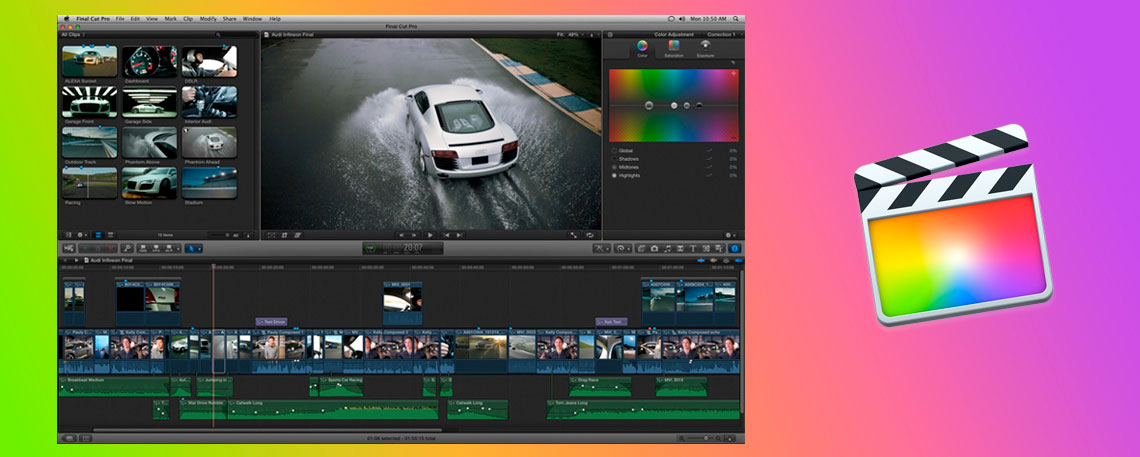The width and height of the screenshot is (1140, 457).
Task: Open the Select tool dropdown
Action: pos(193,248)
